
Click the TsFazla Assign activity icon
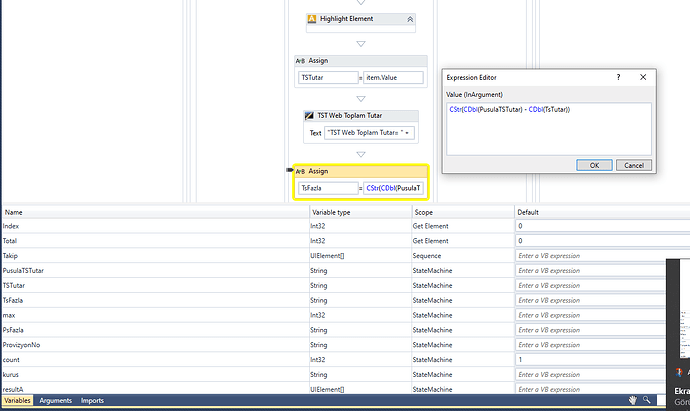[300, 171]
